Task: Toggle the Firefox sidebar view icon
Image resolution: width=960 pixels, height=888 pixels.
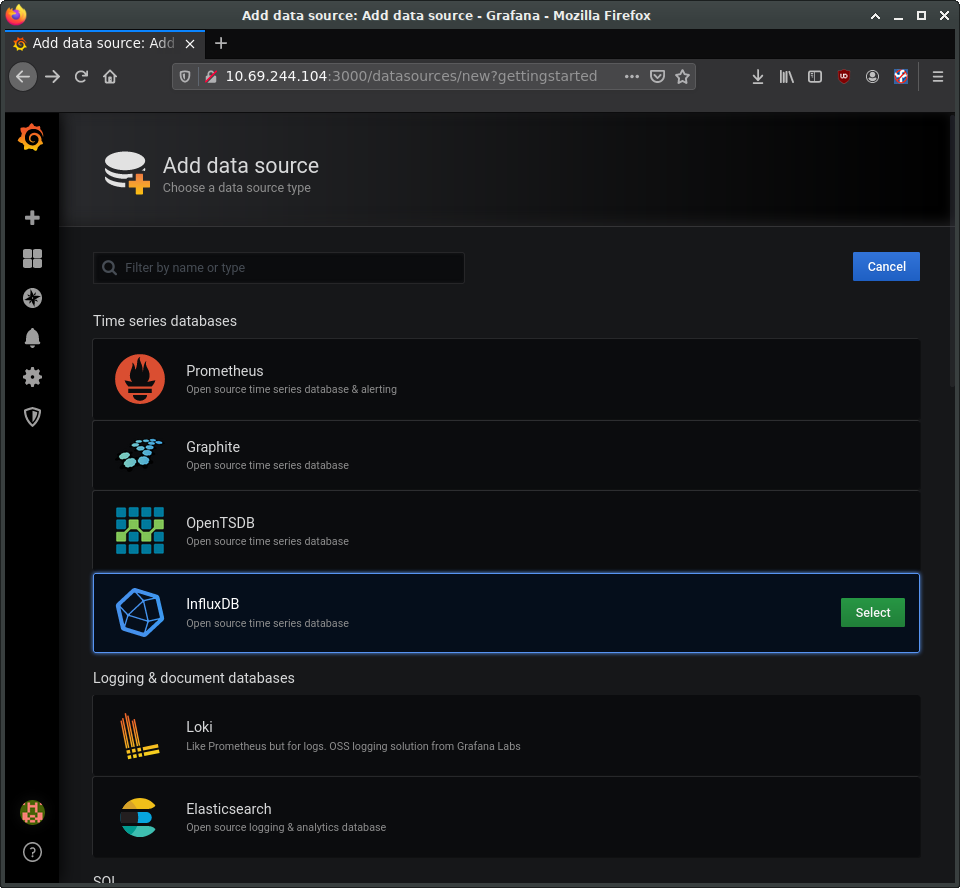Action: (x=814, y=77)
